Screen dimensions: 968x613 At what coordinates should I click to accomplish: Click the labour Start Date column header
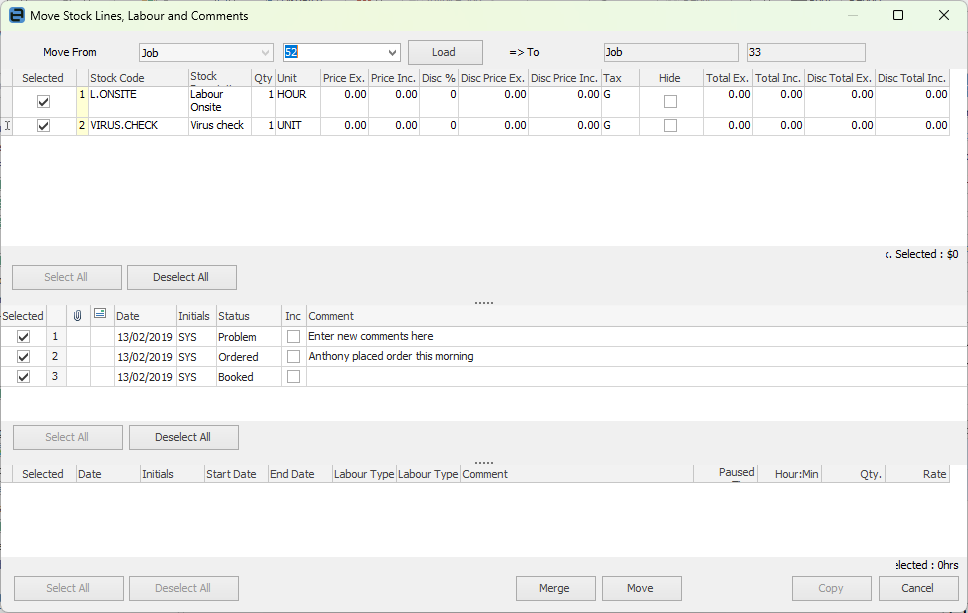[x=236, y=474]
